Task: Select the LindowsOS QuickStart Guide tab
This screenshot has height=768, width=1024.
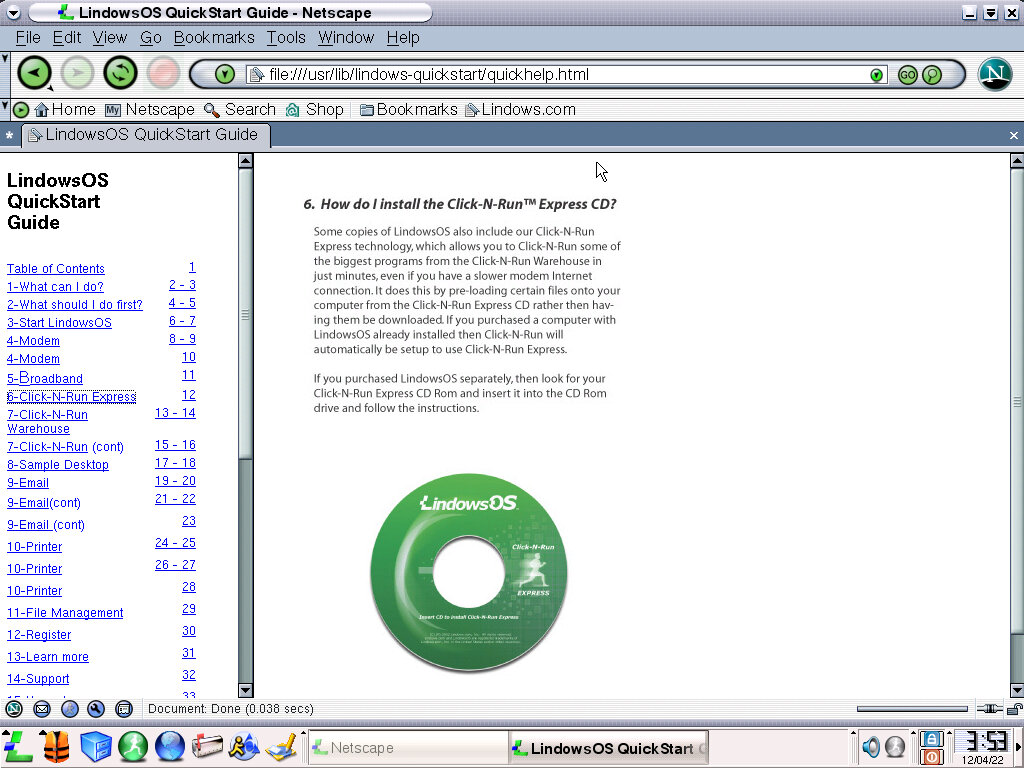Action: (145, 135)
